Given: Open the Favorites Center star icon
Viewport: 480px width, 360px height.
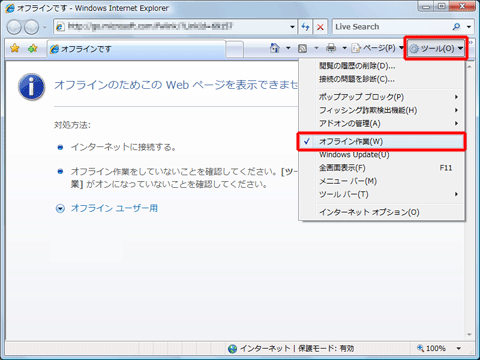Looking at the screenshot, I should pyautogui.click(x=15, y=49).
